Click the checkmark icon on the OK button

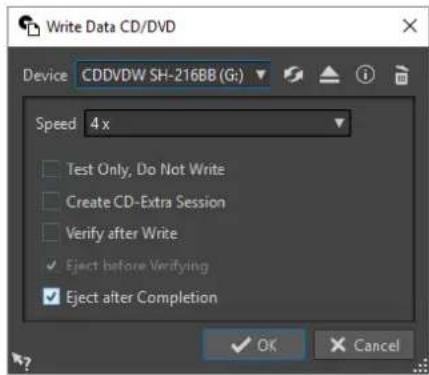(x=241, y=345)
